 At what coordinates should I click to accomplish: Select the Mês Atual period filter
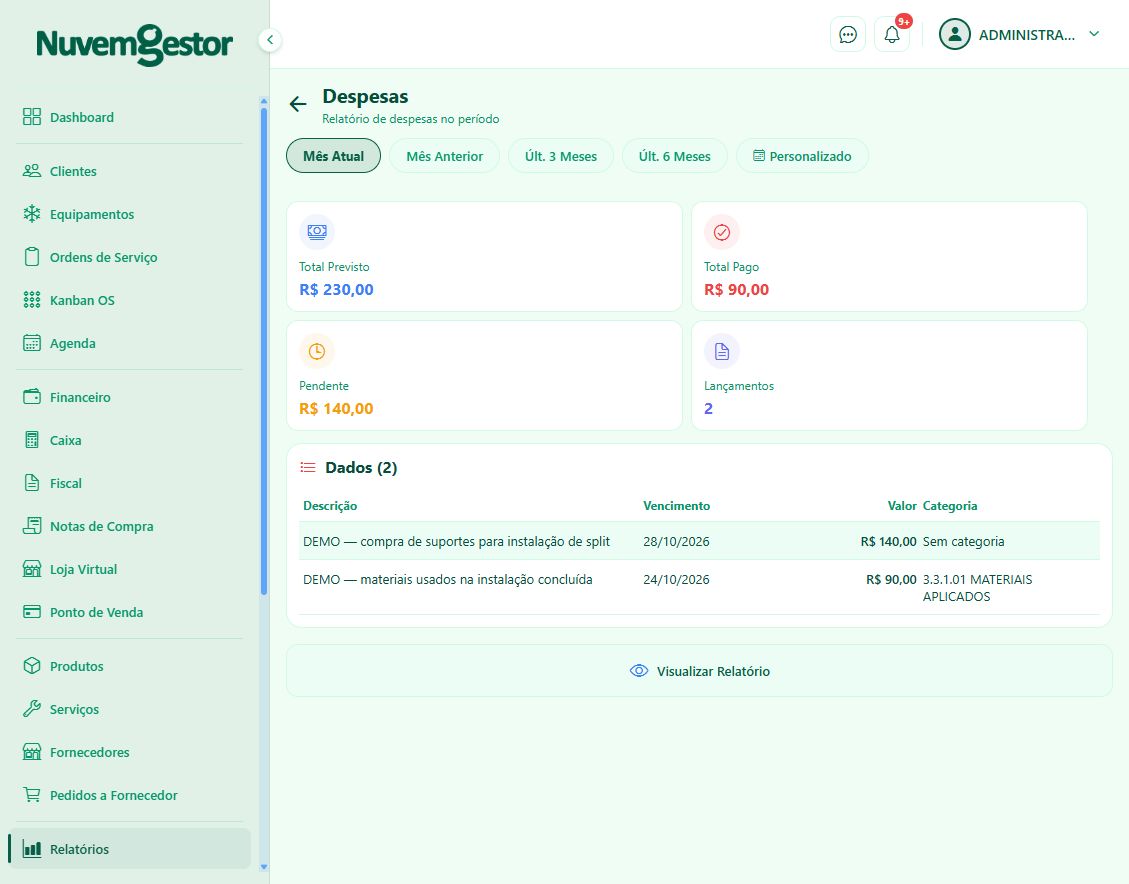333,156
